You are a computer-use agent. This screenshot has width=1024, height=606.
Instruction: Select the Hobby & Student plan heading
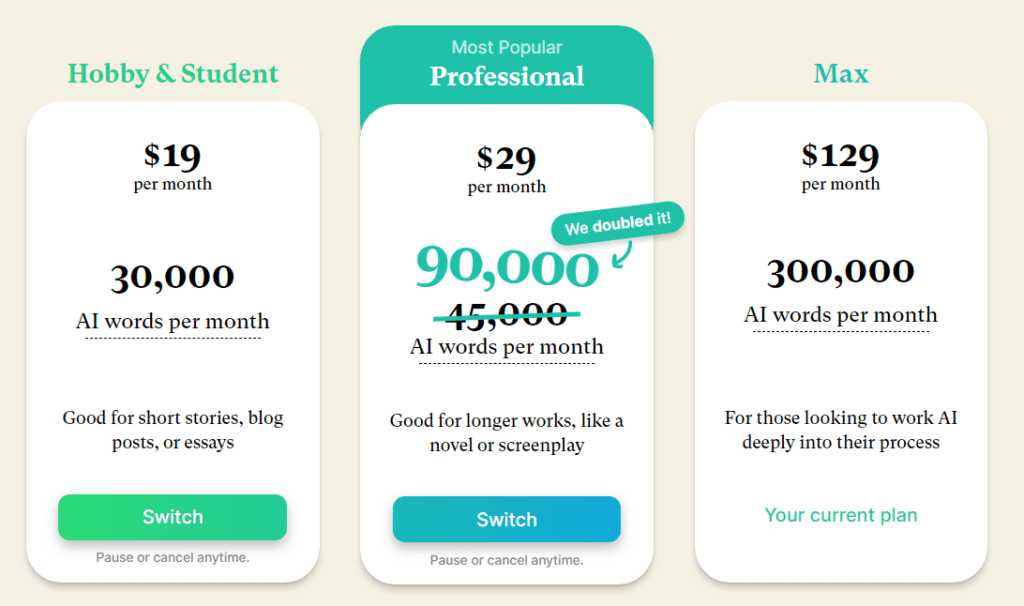pos(172,73)
